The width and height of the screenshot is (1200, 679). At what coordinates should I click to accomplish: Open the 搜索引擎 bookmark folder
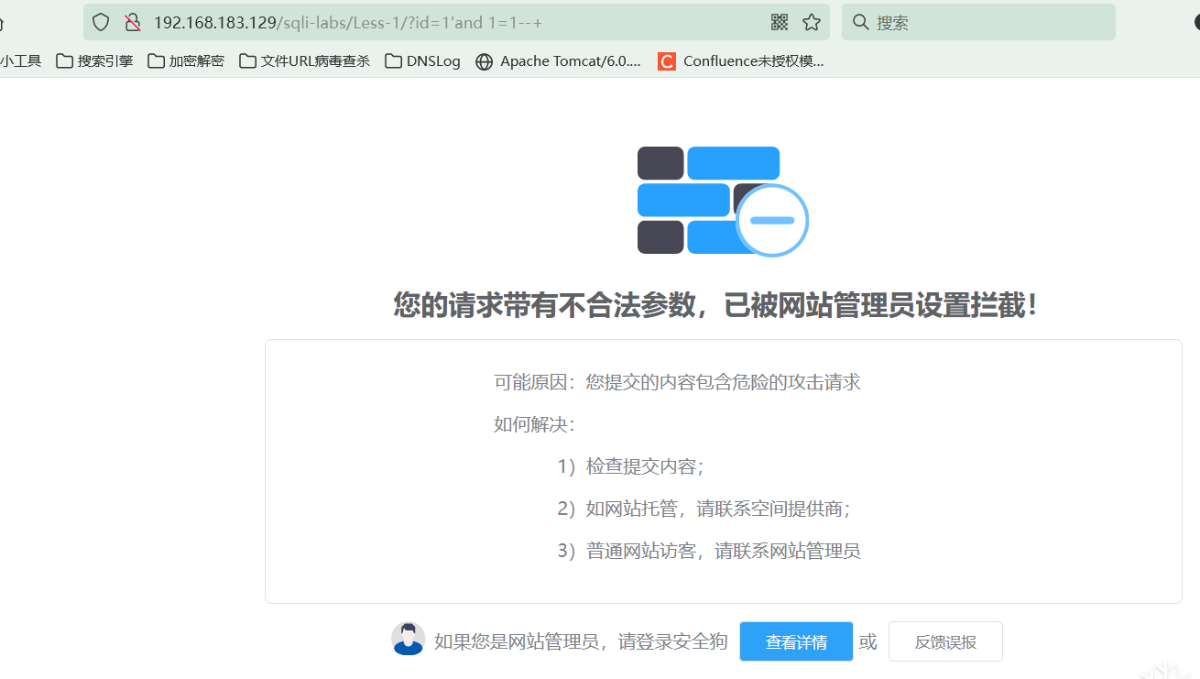point(95,61)
